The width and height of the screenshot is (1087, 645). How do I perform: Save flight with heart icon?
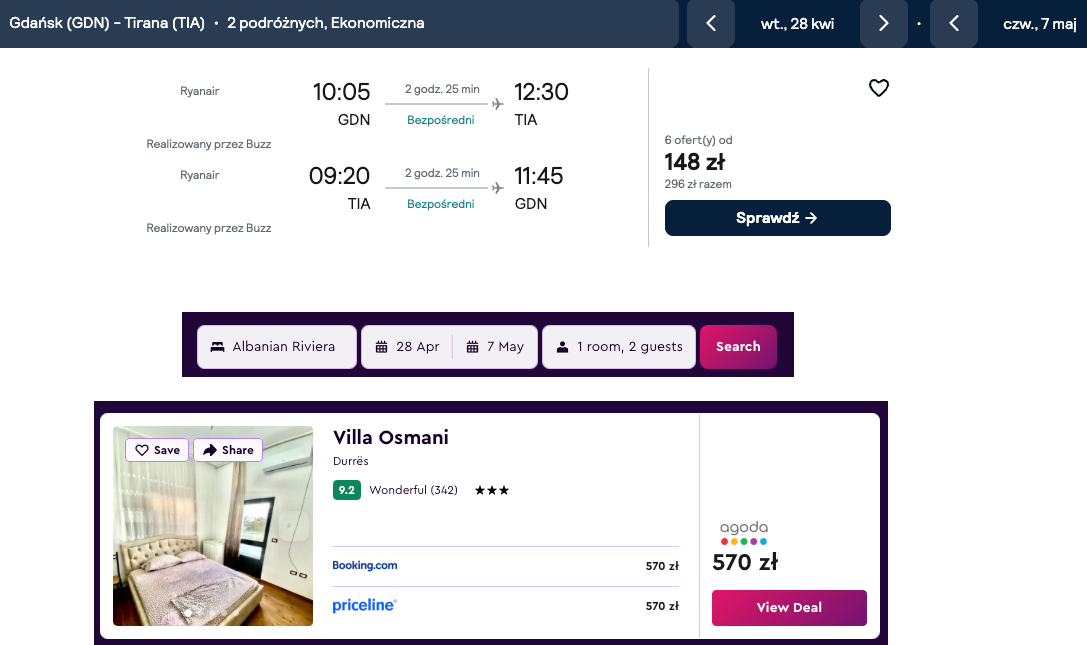tap(878, 88)
